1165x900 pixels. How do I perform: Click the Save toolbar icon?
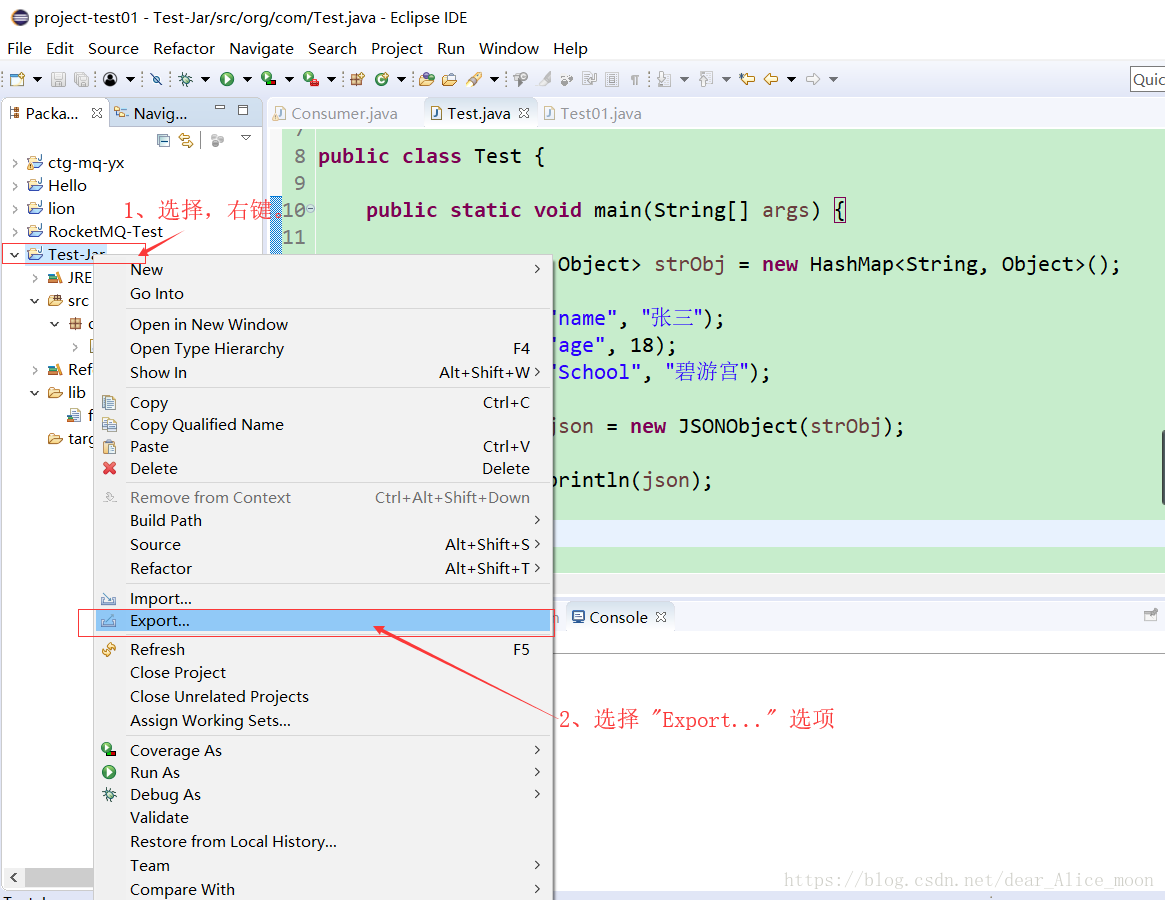pos(58,79)
